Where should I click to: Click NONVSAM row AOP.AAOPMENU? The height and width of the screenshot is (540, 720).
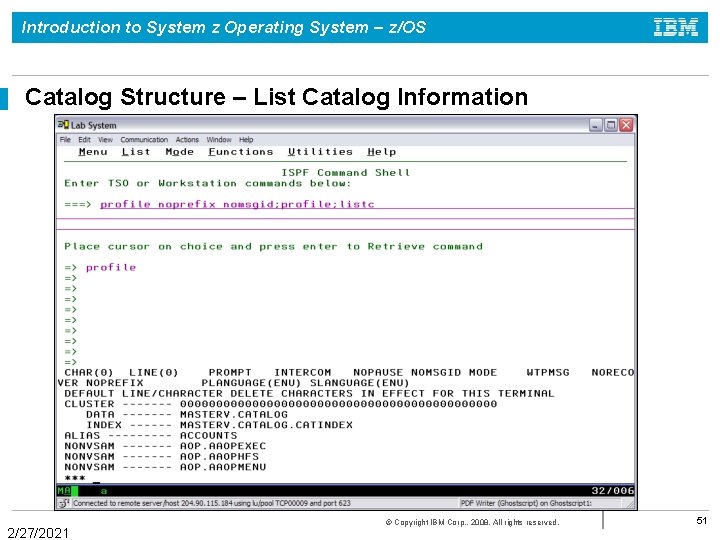click(165, 467)
